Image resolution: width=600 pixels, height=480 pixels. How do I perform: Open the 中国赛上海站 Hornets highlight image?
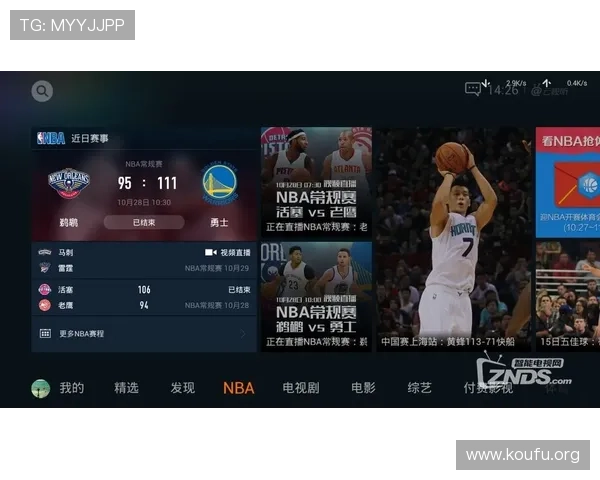[453, 239]
